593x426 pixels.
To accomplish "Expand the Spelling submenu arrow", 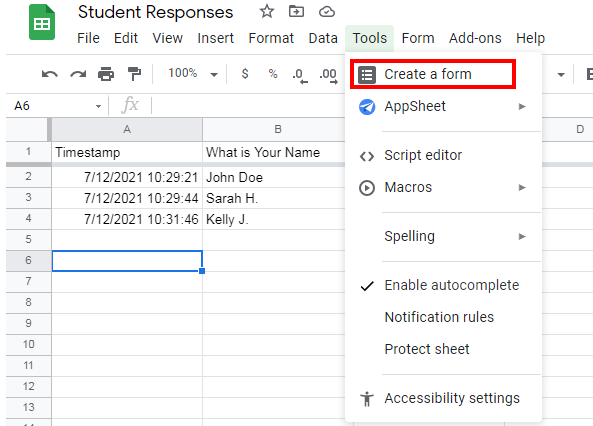I will (522, 237).
